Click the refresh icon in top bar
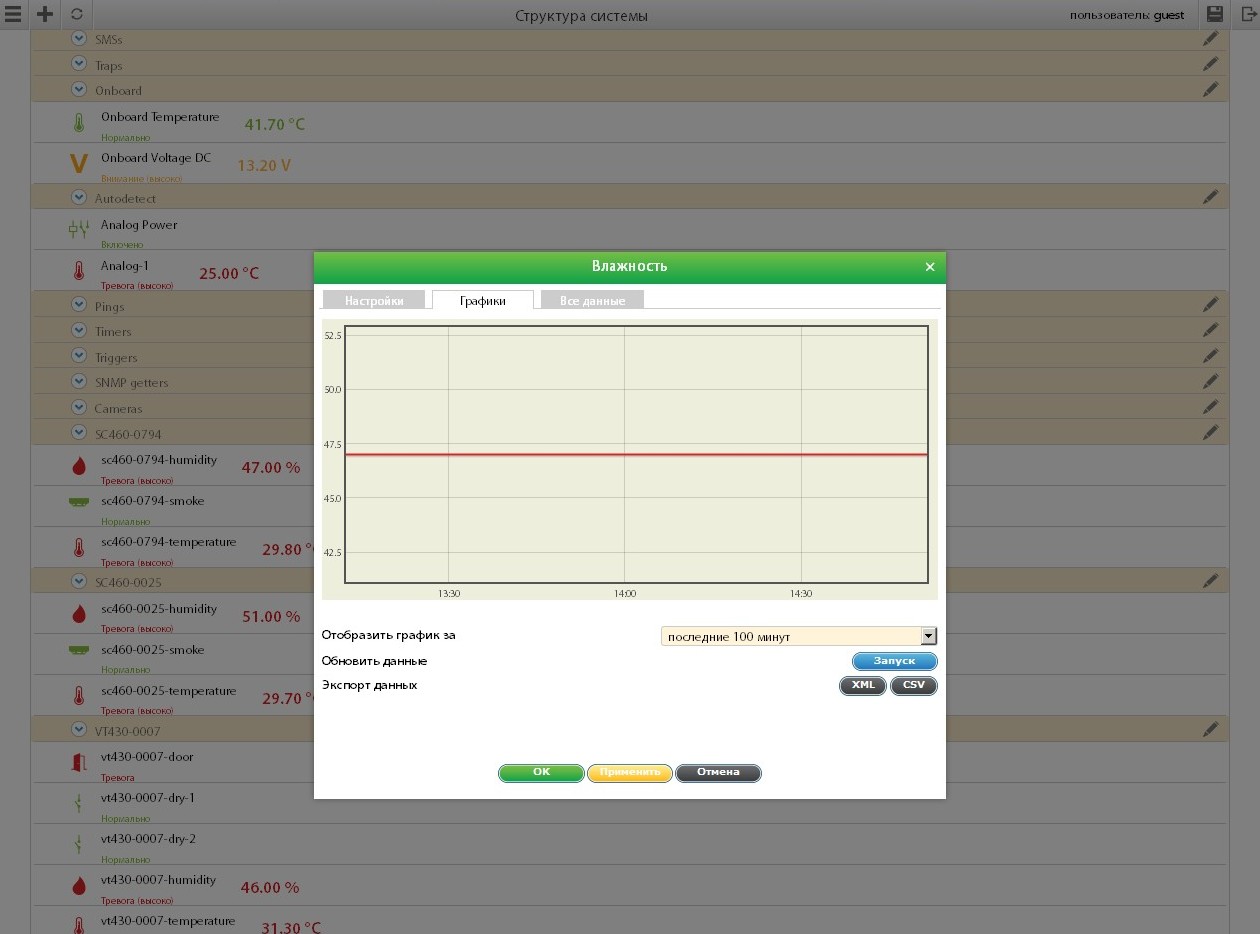 [76, 15]
